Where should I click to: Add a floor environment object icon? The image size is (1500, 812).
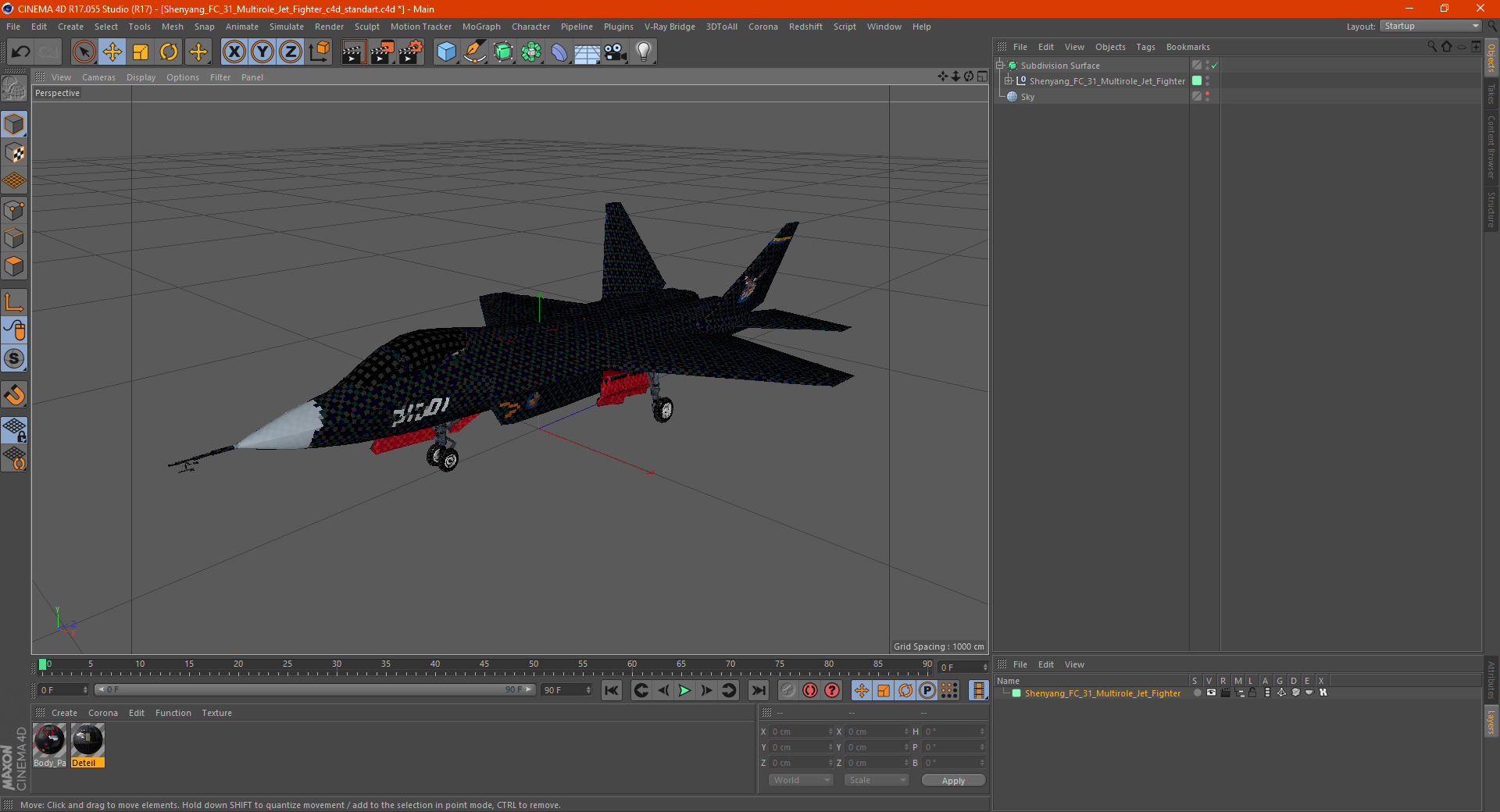point(587,52)
